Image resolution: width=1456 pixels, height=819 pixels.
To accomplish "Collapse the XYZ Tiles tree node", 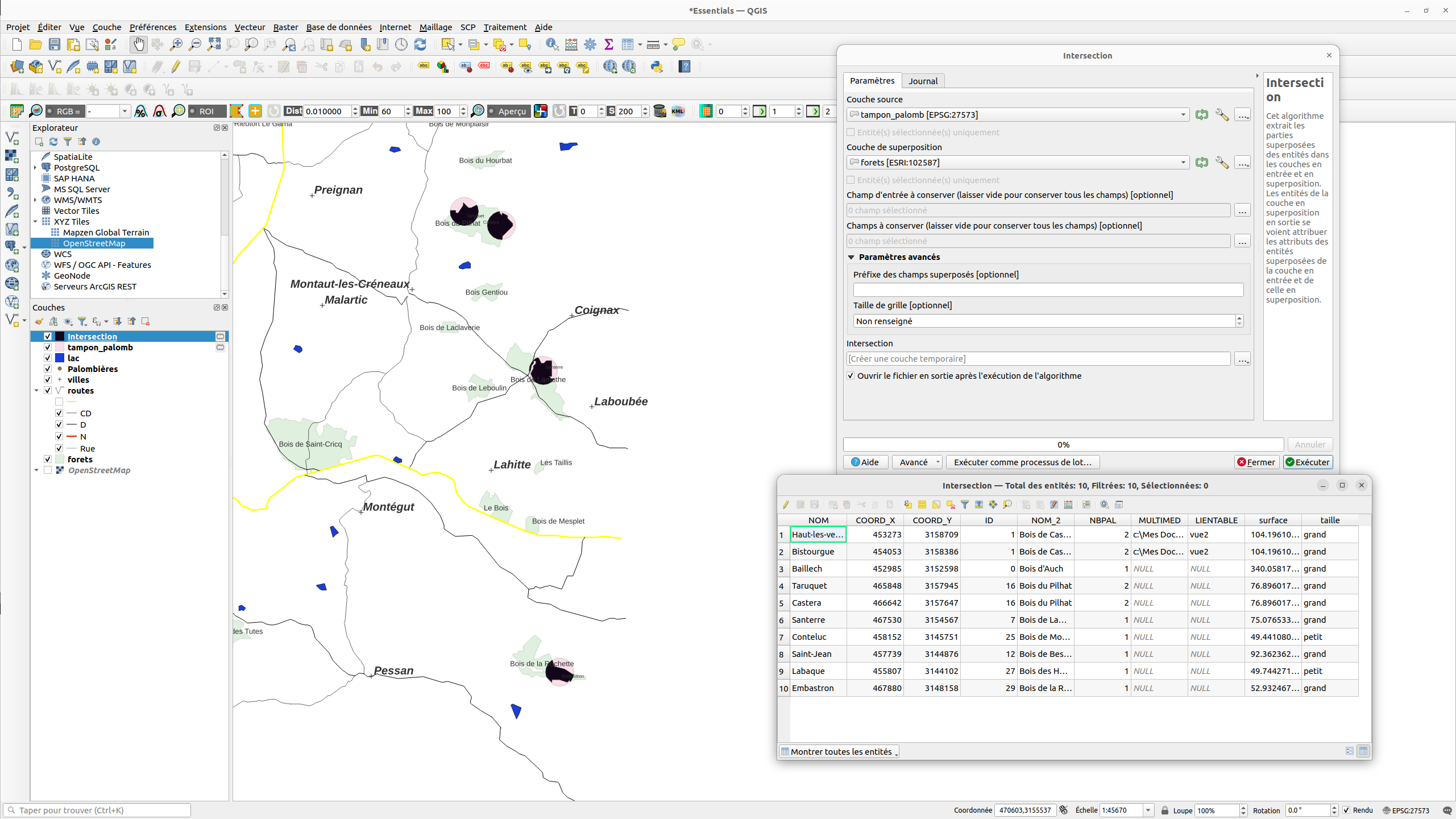I will pos(35,222).
